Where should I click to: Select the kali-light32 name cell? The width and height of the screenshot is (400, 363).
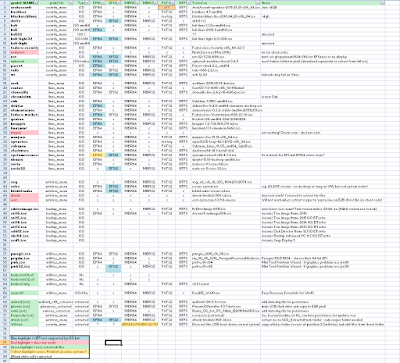(x=24, y=39)
